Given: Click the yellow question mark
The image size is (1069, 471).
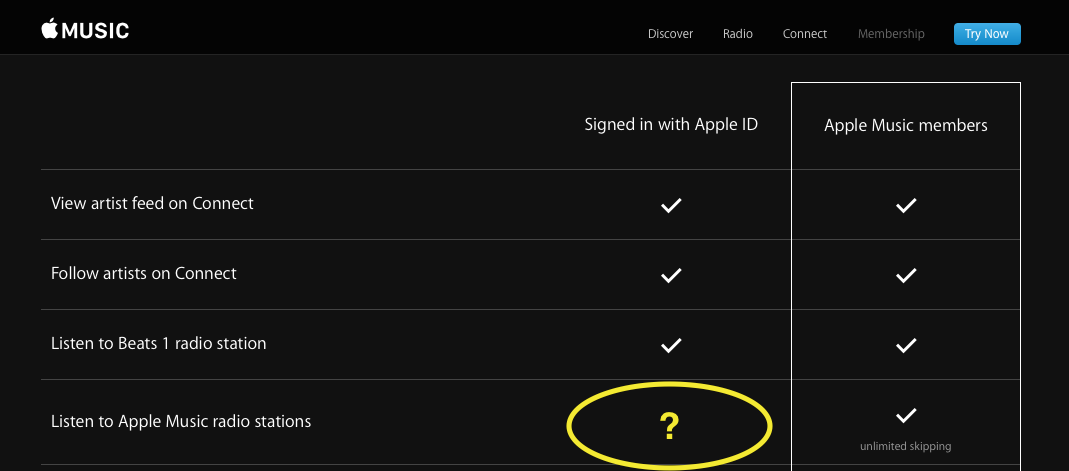Looking at the screenshot, I should [x=669, y=427].
